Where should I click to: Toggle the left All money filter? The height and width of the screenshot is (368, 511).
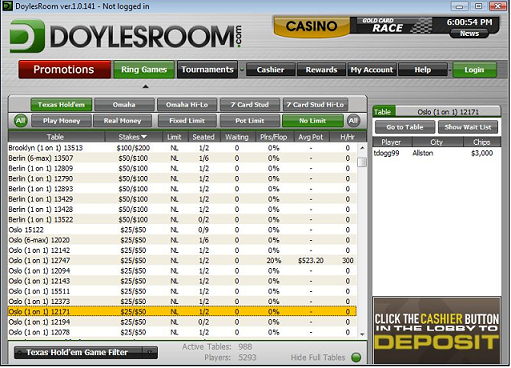(x=20, y=121)
